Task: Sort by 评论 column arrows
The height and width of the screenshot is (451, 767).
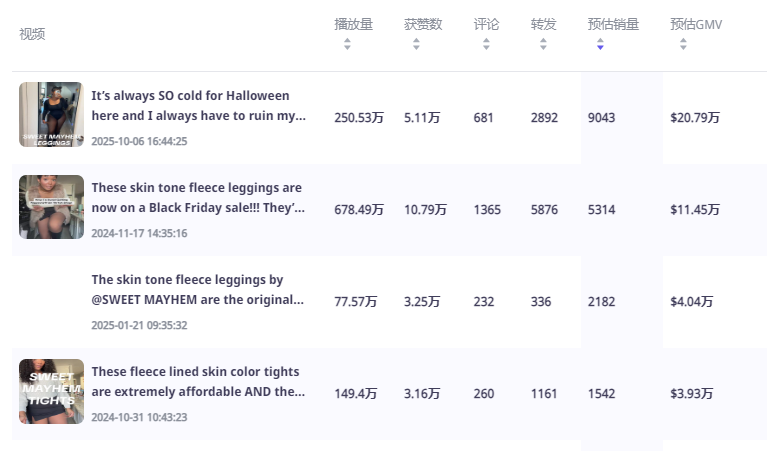Action: [486, 44]
